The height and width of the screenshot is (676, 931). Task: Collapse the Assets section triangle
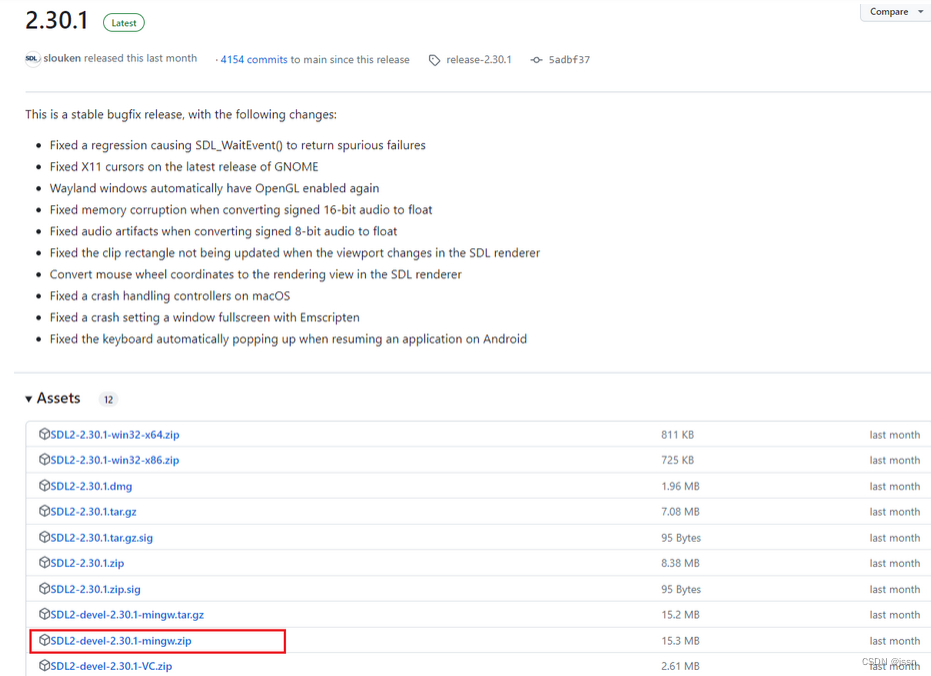point(28,399)
